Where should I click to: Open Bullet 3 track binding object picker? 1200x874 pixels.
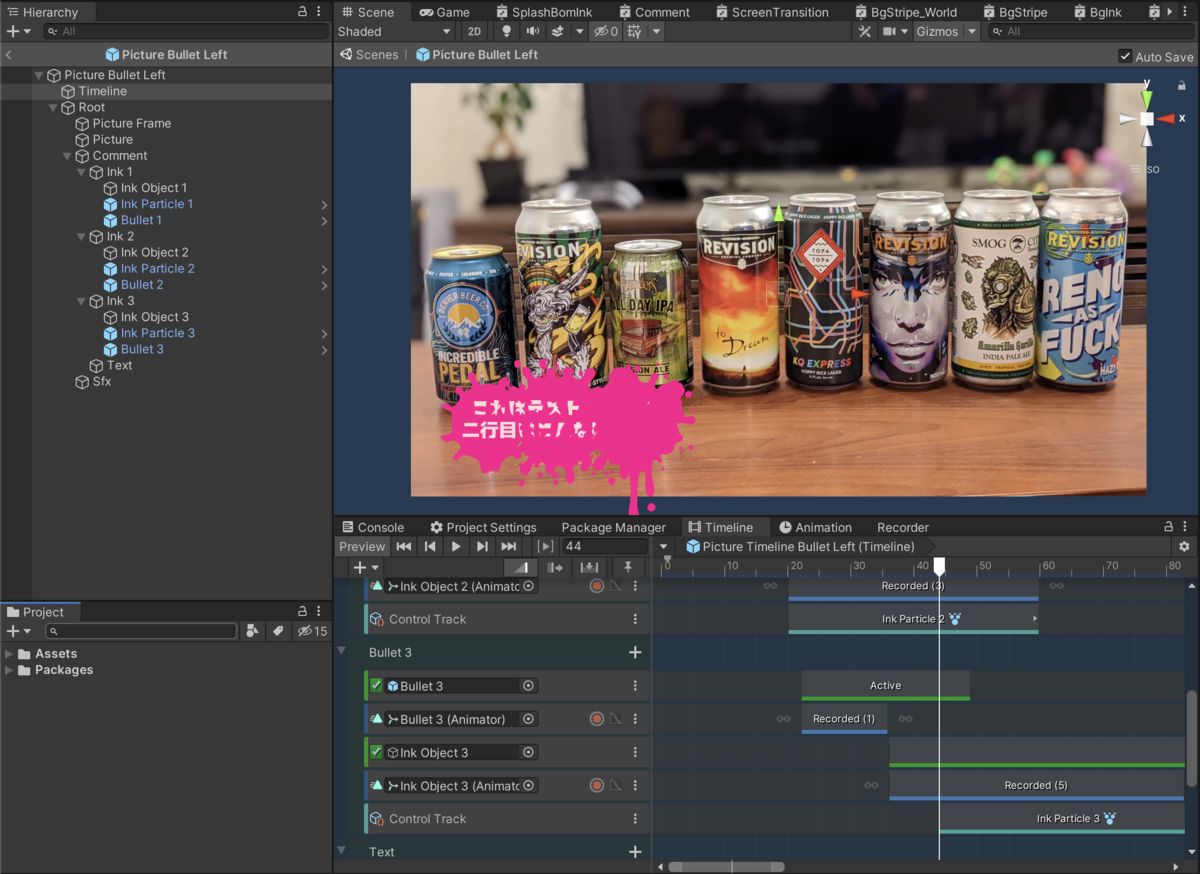pyautogui.click(x=529, y=686)
